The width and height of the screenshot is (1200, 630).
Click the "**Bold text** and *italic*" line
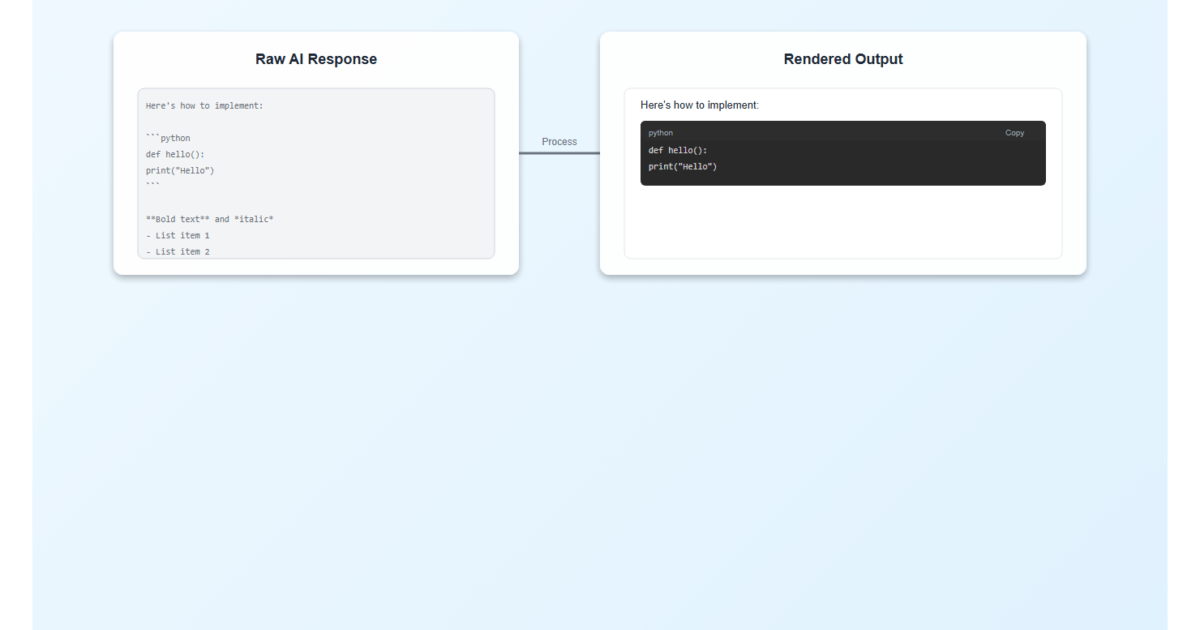click(209, 218)
